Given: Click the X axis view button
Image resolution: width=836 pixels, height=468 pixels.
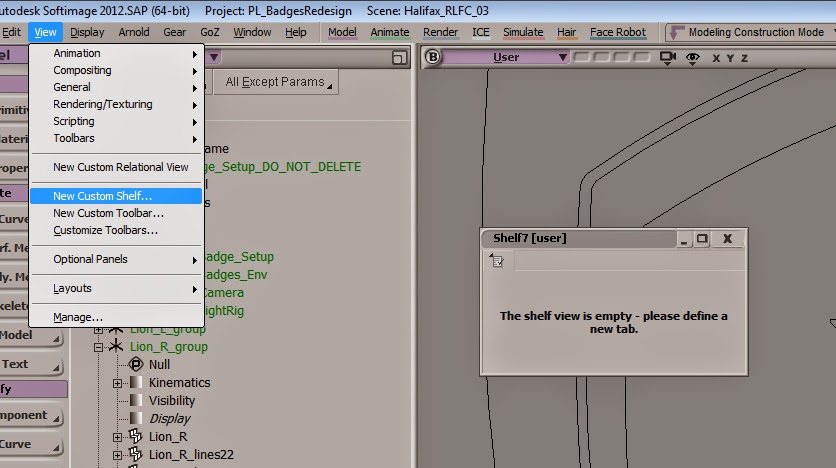Looking at the screenshot, I should pos(716,58).
